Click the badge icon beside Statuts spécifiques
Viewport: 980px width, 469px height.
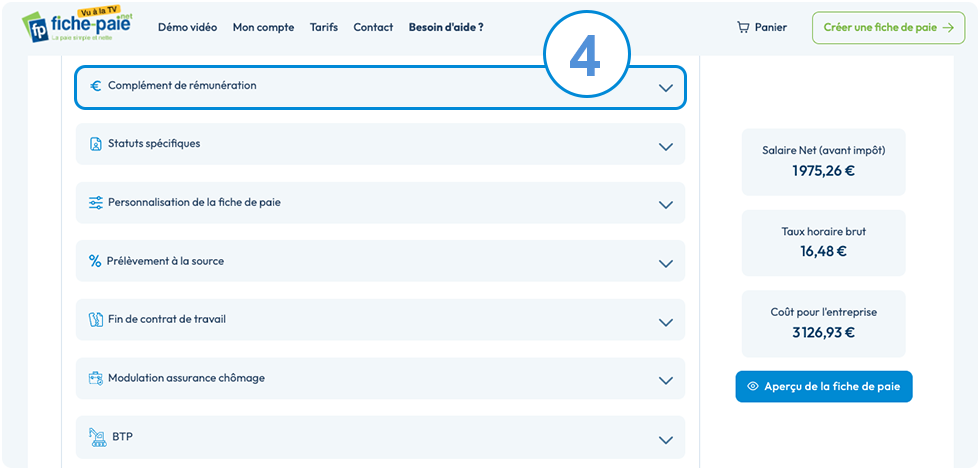coord(95,144)
